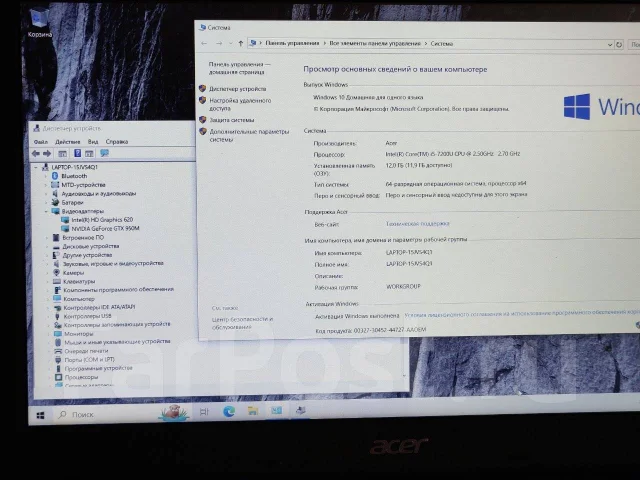Expand the Встроенное ПО arrow

(x=47, y=238)
